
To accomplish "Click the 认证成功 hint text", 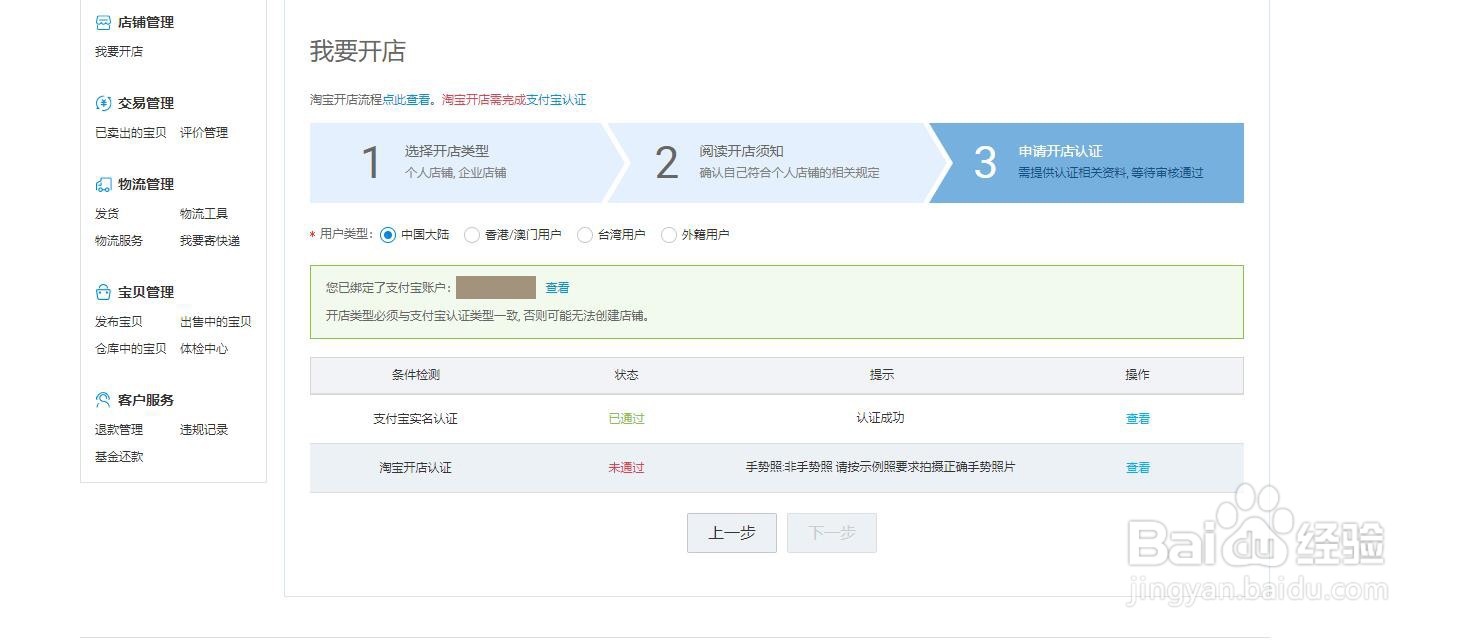I will [880, 418].
